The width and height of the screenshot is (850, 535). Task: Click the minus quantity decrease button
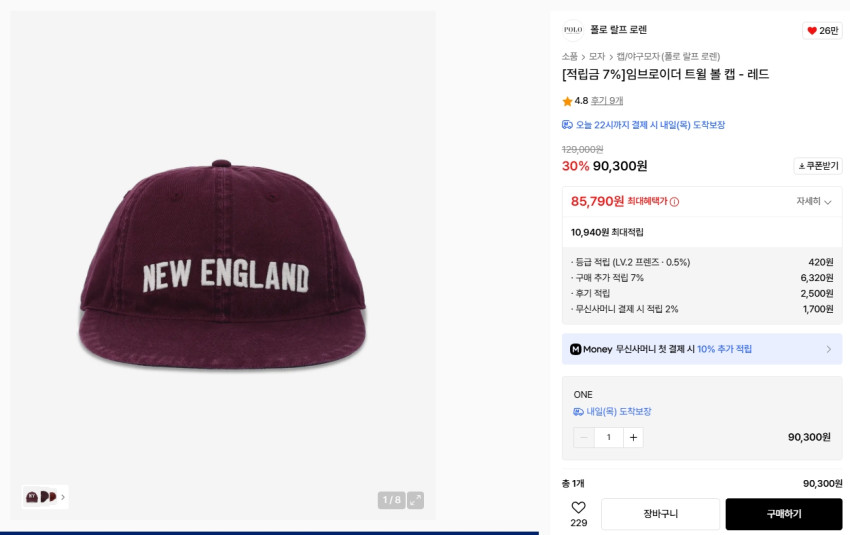click(584, 437)
